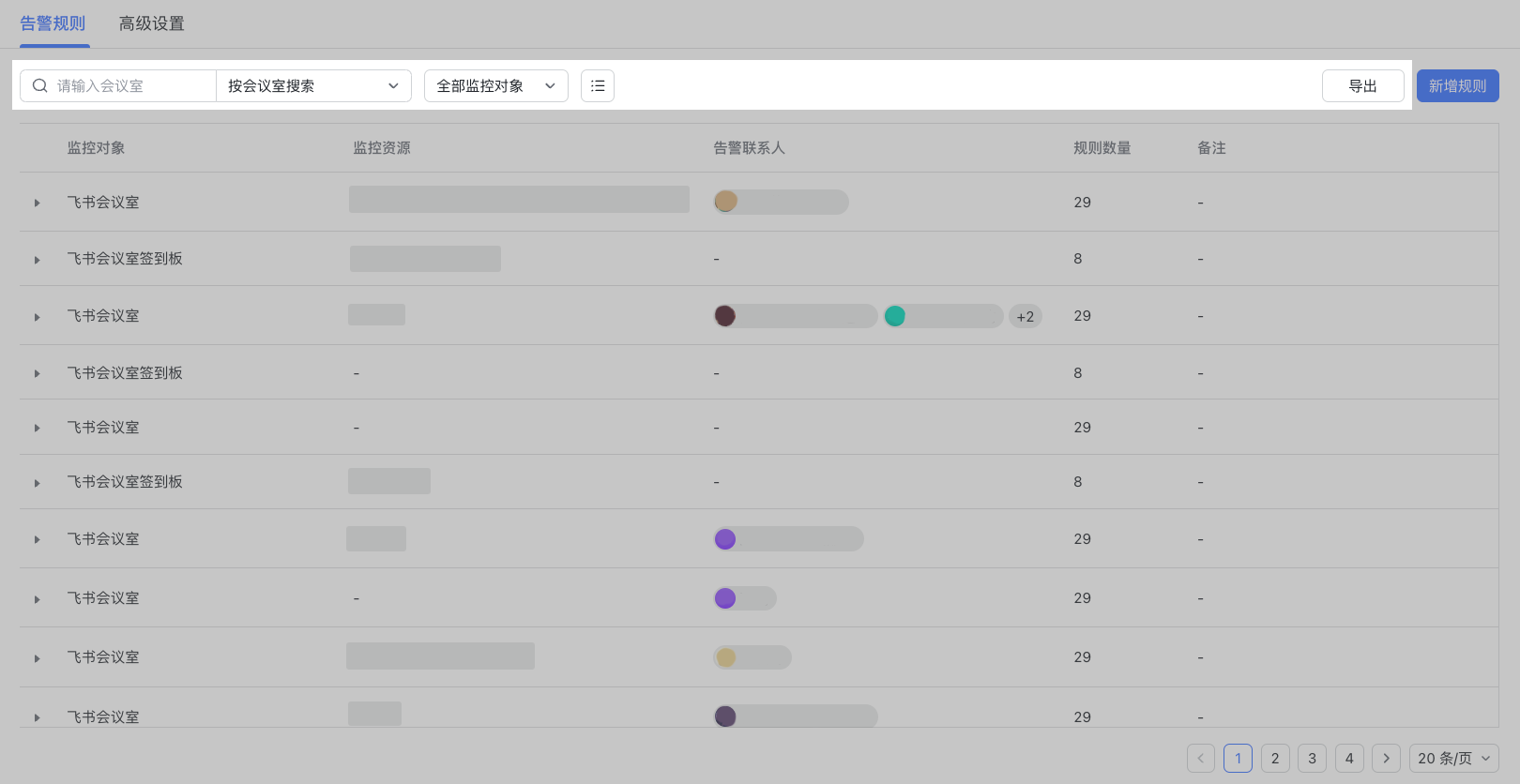Click the previous page arrow
This screenshot has width=1520, height=784.
(1200, 759)
